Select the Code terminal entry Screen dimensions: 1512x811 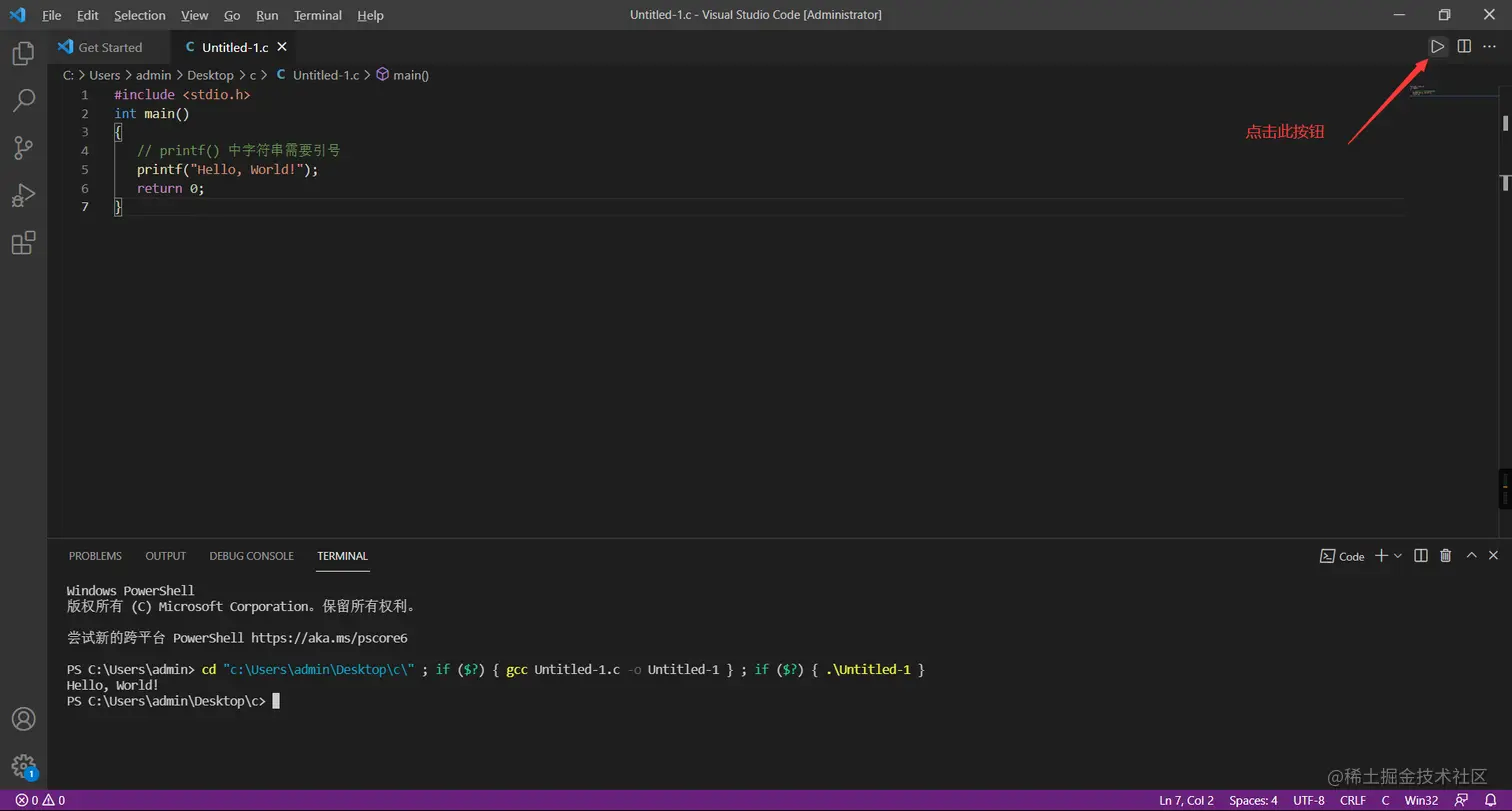click(x=1342, y=556)
